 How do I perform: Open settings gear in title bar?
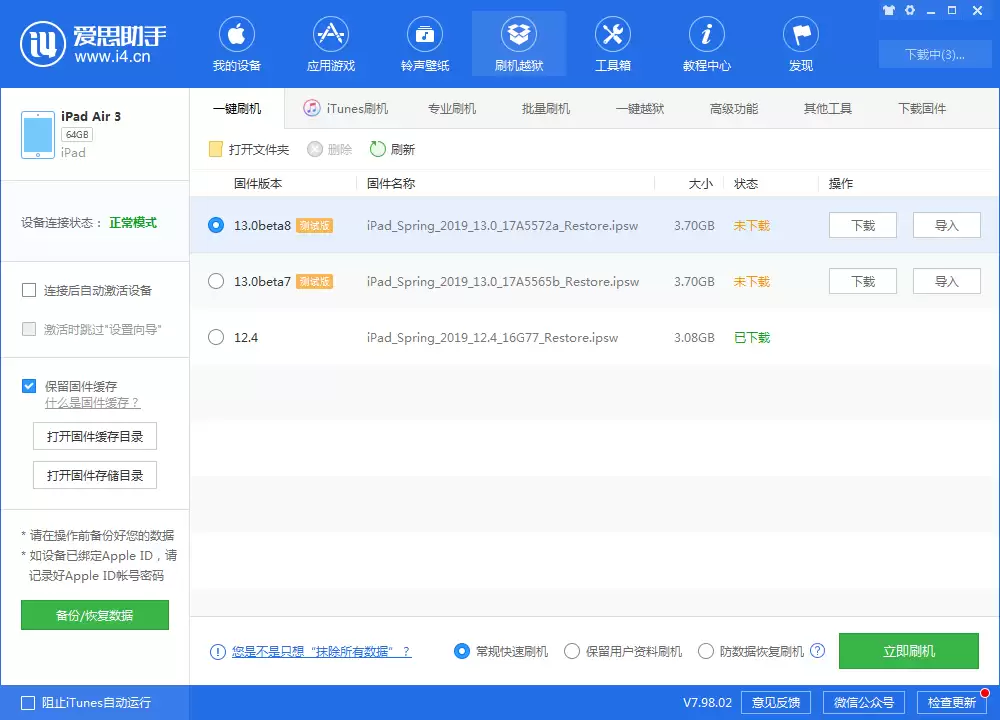click(910, 10)
